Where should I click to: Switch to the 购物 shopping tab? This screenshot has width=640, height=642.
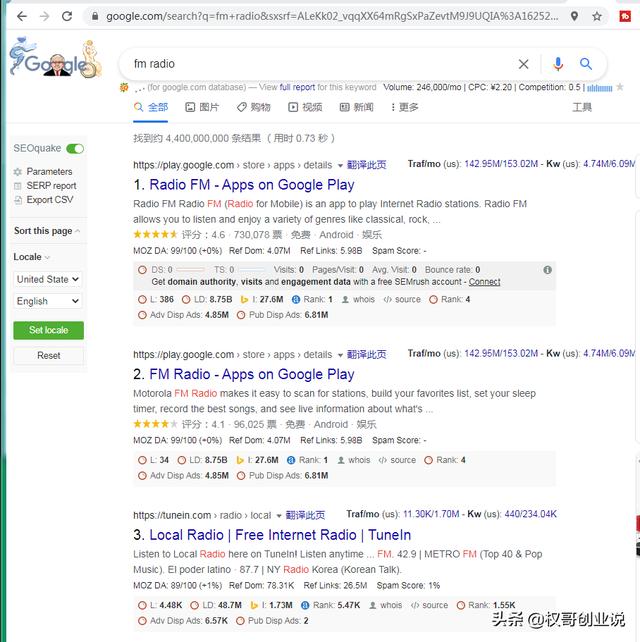click(x=254, y=107)
